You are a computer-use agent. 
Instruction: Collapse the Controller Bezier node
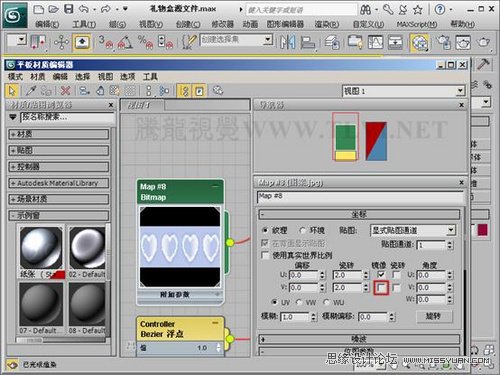click(x=216, y=323)
